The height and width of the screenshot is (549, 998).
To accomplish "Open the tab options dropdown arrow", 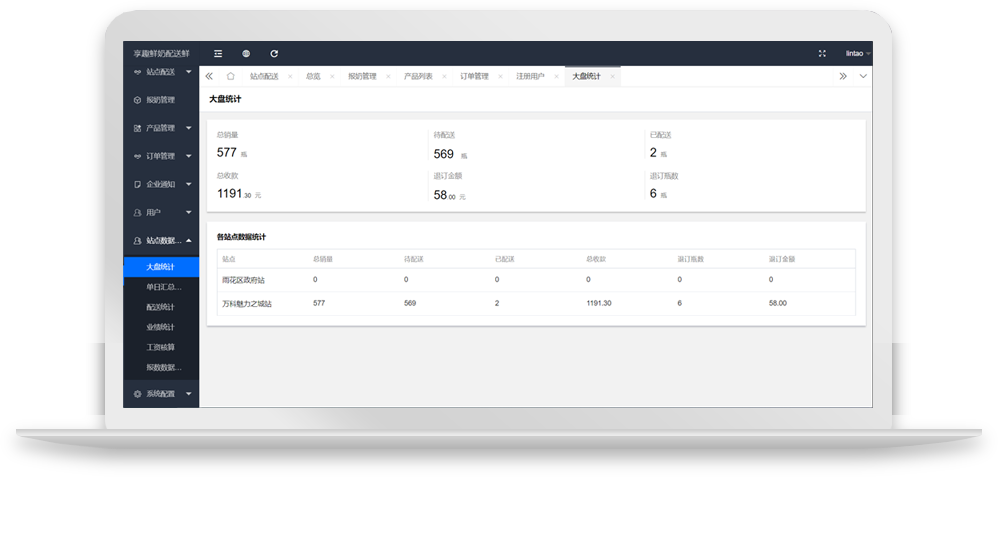I will tap(863, 76).
